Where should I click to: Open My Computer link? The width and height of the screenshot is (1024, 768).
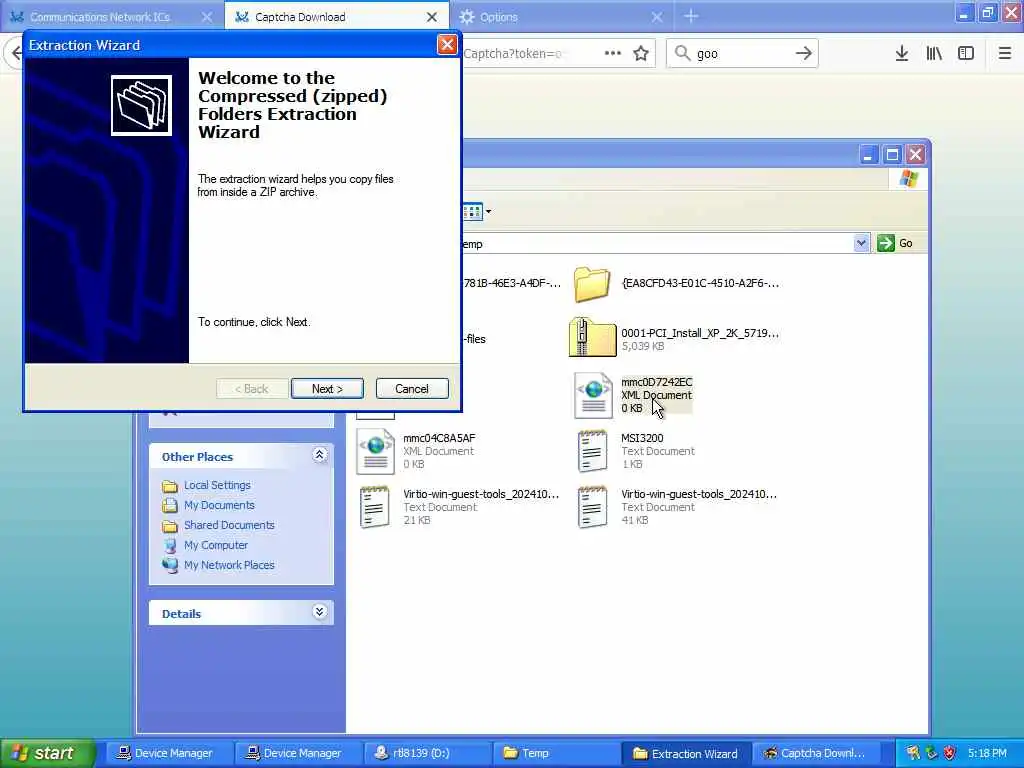click(216, 545)
